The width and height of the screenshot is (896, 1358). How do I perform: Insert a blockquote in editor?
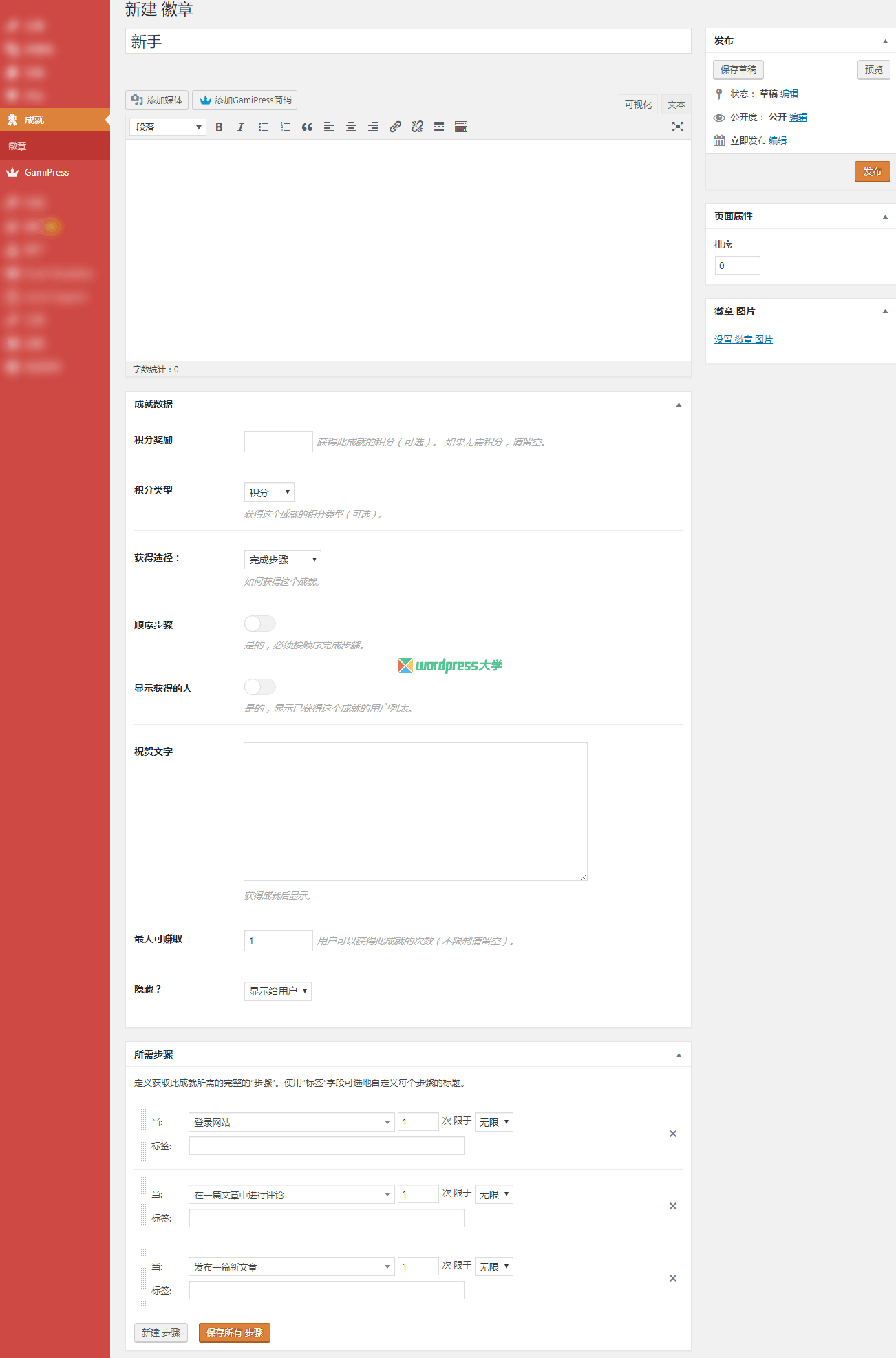(x=307, y=127)
